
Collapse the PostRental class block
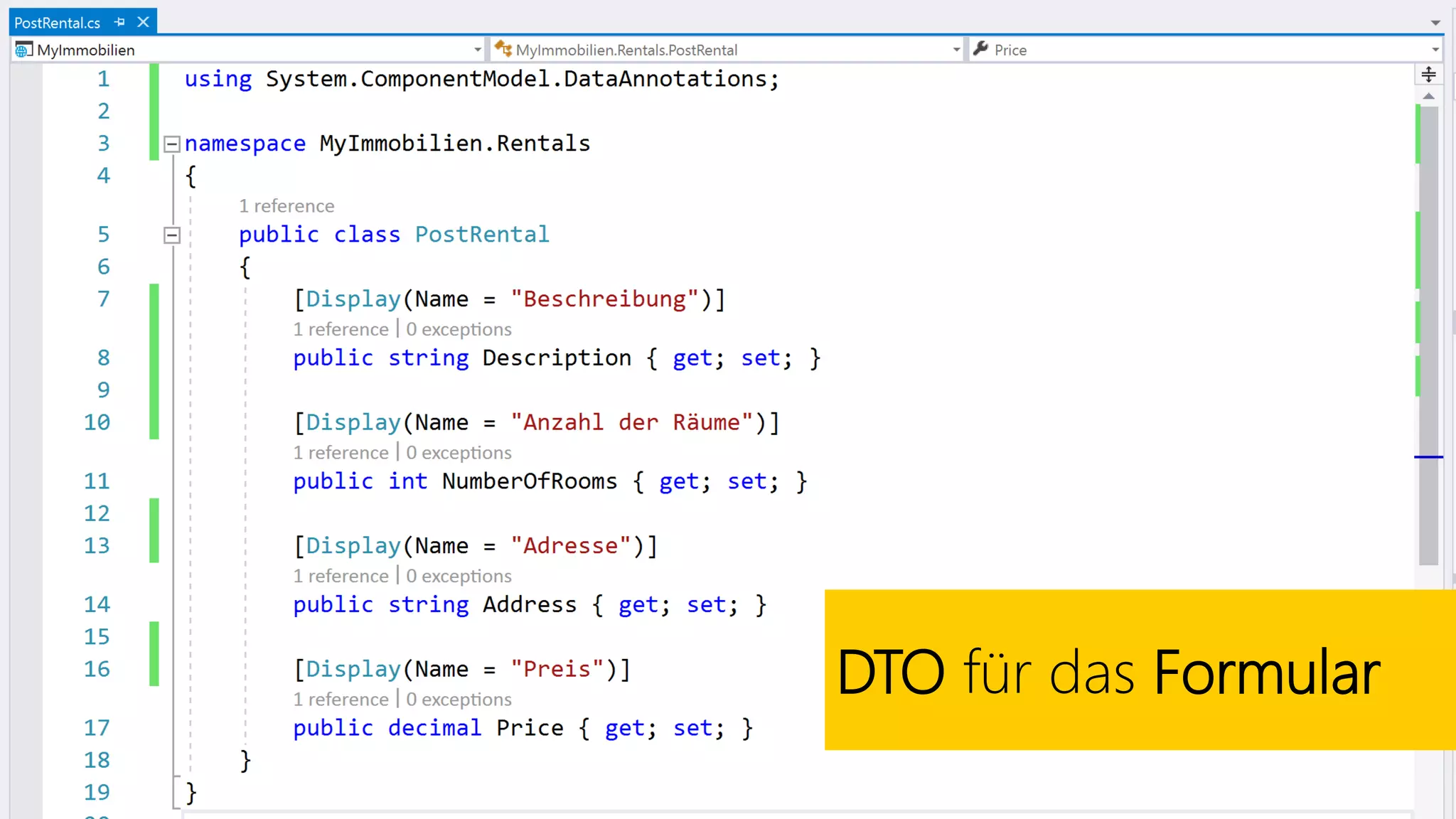coord(172,235)
